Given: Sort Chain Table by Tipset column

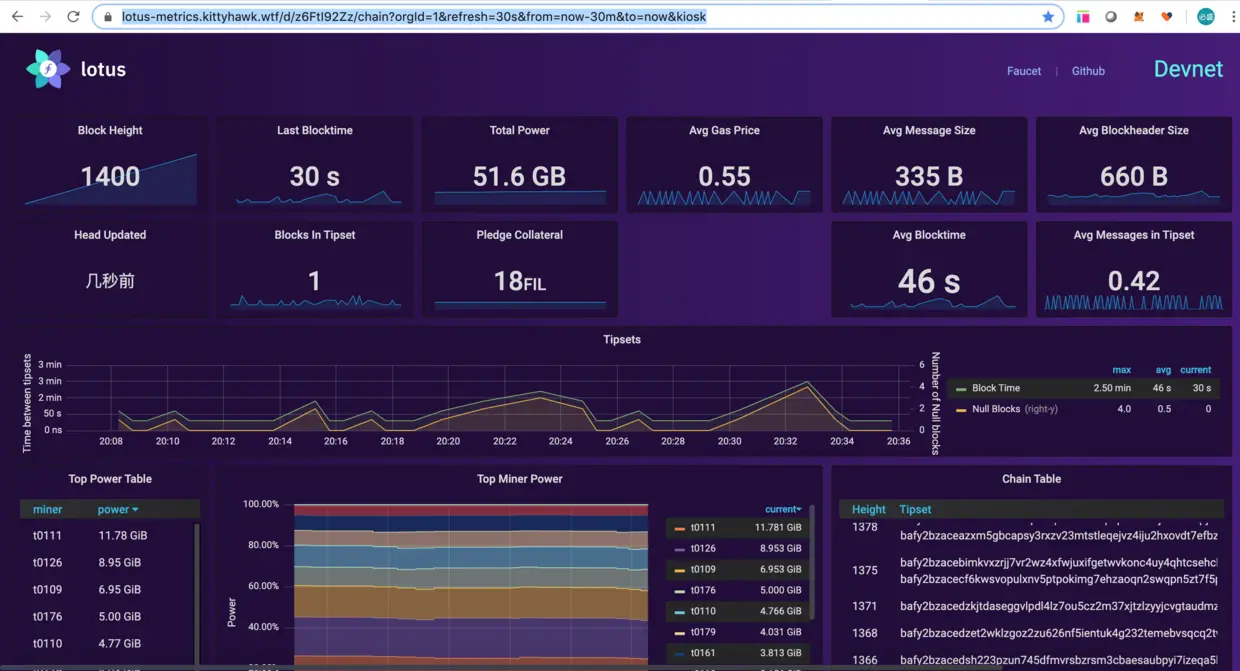Looking at the screenshot, I should (x=915, y=509).
